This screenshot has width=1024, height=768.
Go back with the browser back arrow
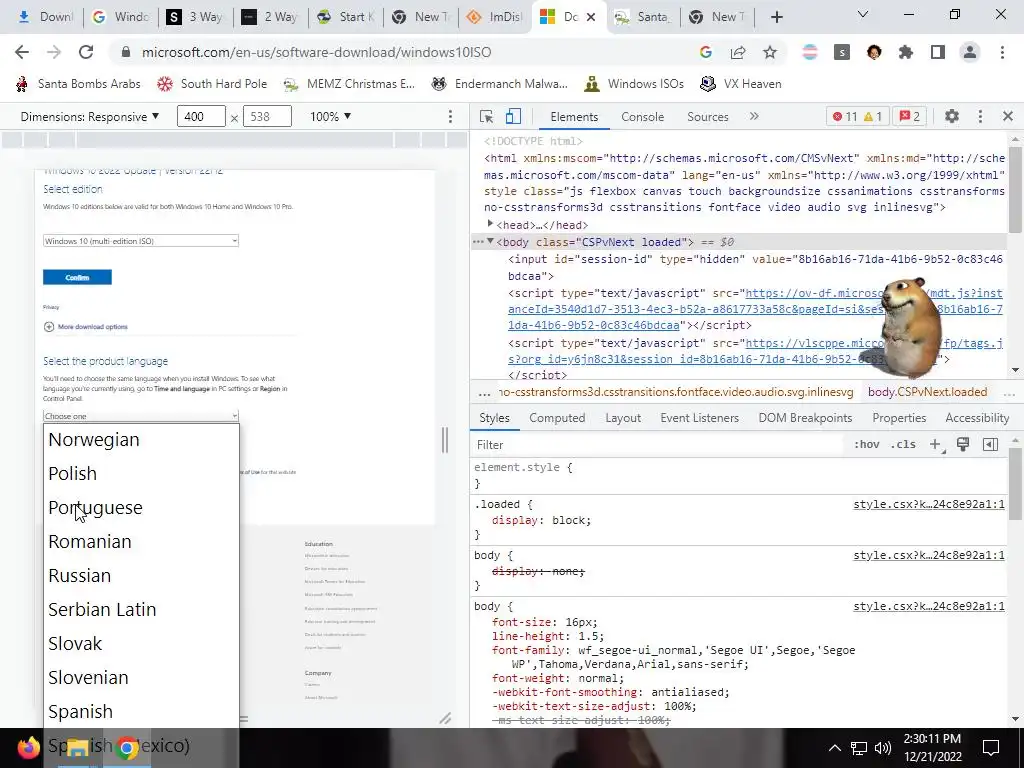click(x=22, y=52)
